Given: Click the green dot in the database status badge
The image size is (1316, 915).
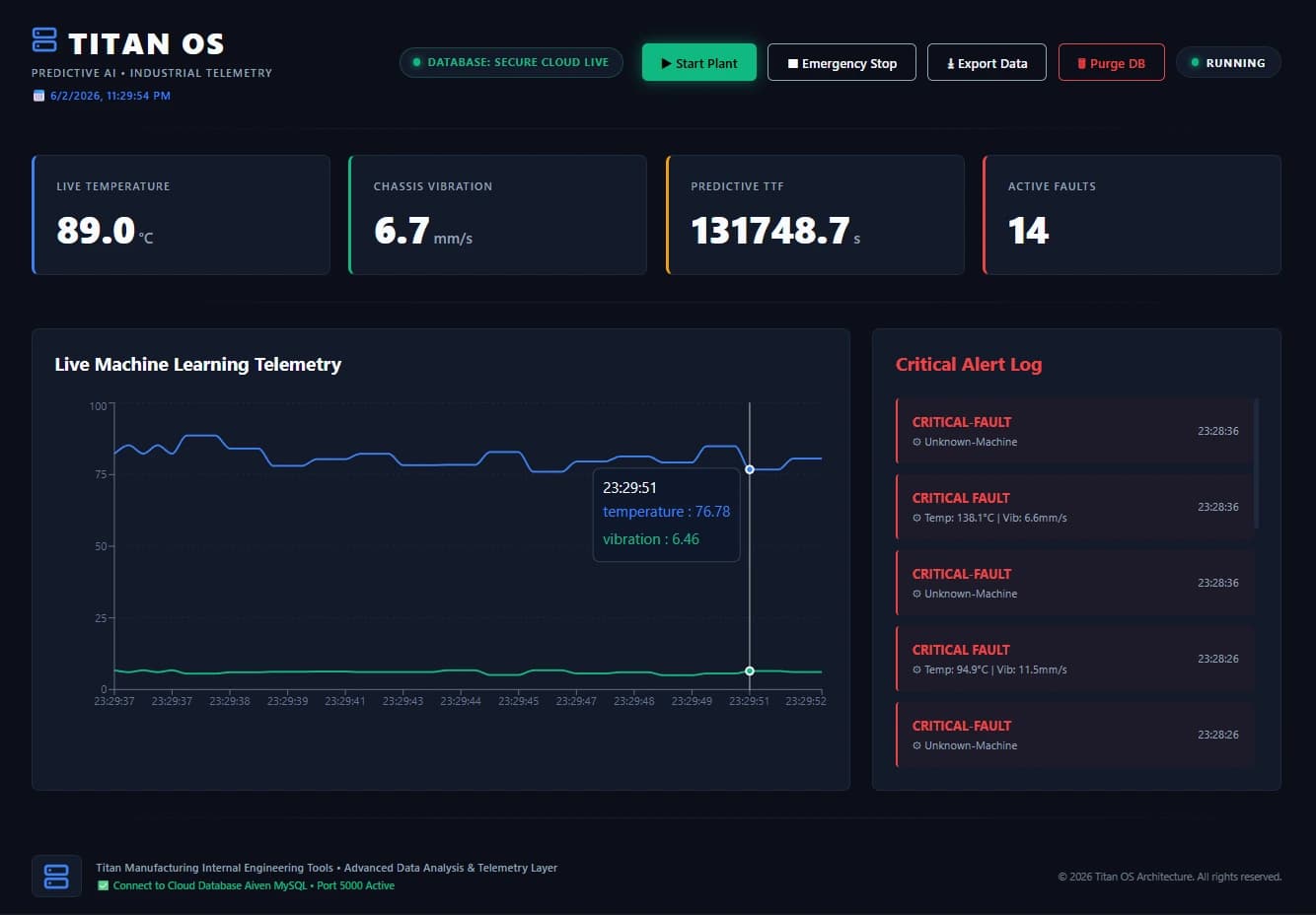Looking at the screenshot, I should (x=416, y=62).
